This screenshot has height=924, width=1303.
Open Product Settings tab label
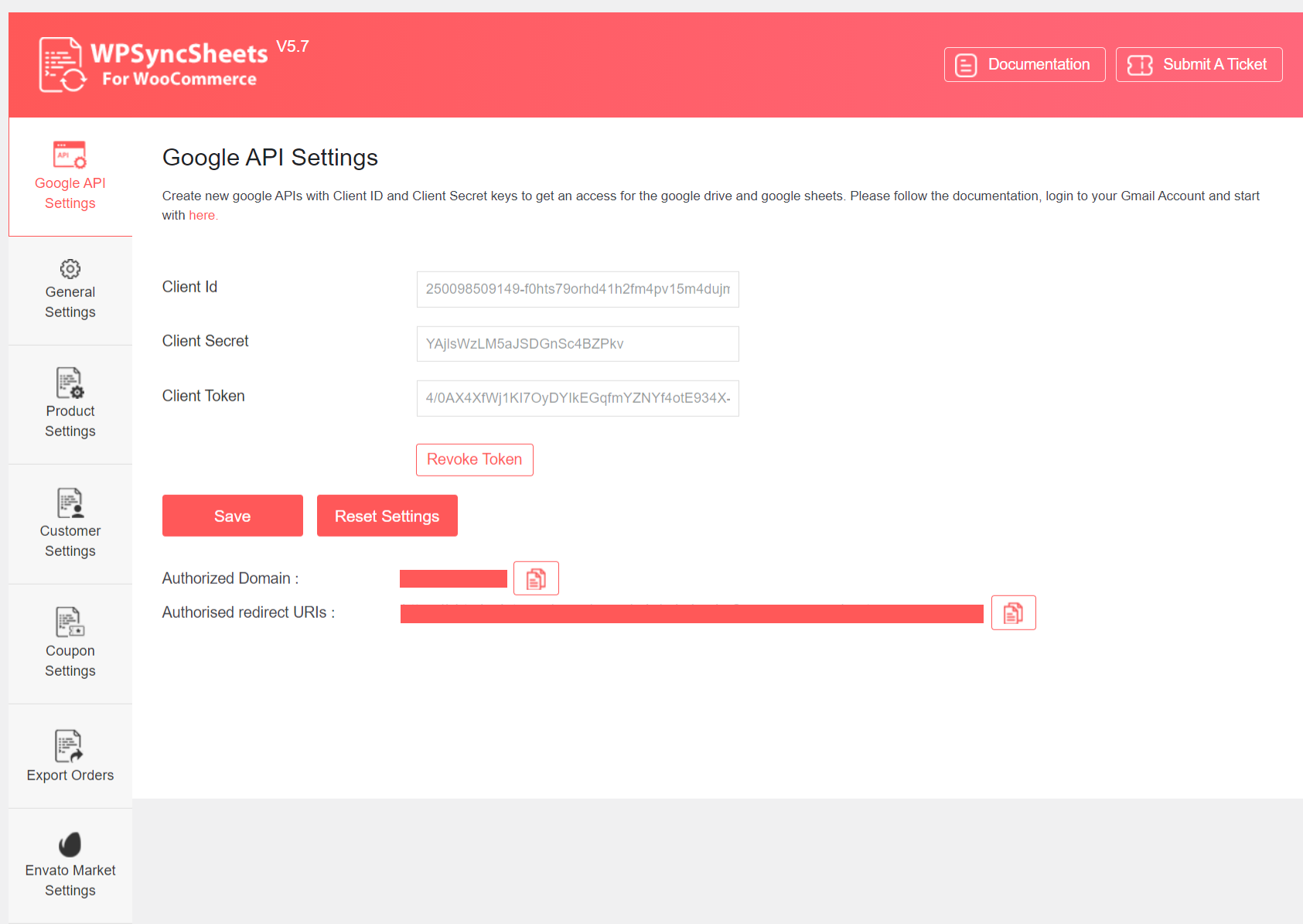click(70, 421)
